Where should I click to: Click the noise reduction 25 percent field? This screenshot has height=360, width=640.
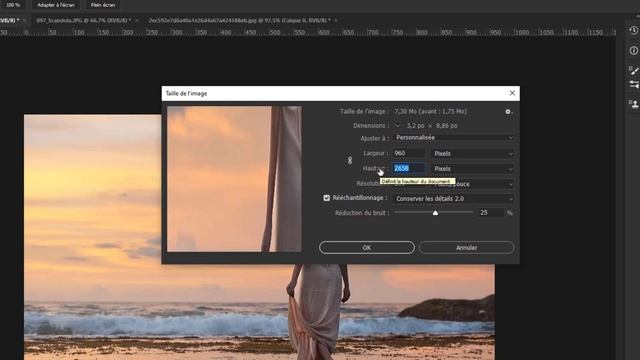point(491,213)
